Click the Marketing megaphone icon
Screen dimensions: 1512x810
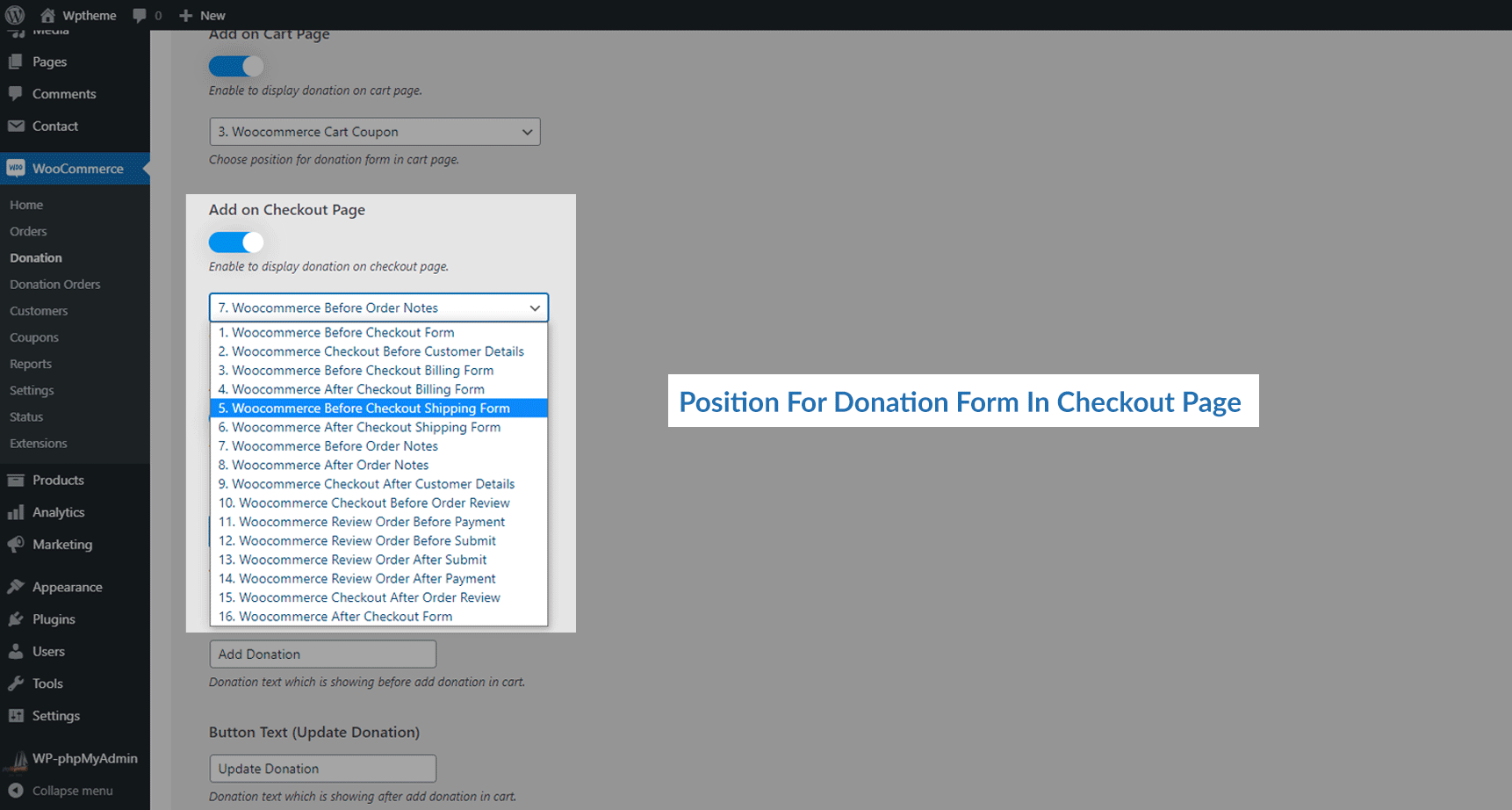pyautogui.click(x=16, y=545)
